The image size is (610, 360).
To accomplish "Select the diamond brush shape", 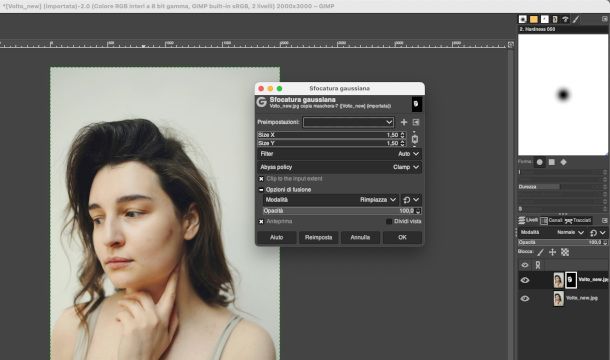I will click(x=563, y=162).
